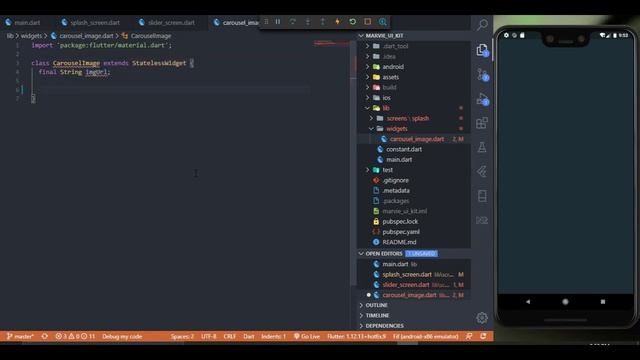Change the Spaces: 2 indentation setting
Image resolution: width=640 pixels, height=360 pixels.
click(x=182, y=336)
